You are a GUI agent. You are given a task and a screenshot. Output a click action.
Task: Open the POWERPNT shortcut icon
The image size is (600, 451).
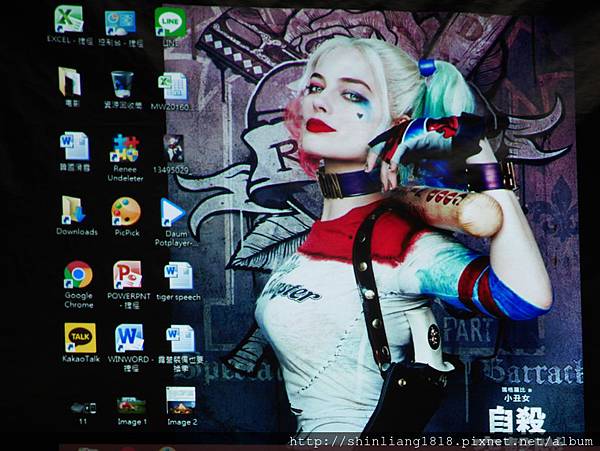127,275
